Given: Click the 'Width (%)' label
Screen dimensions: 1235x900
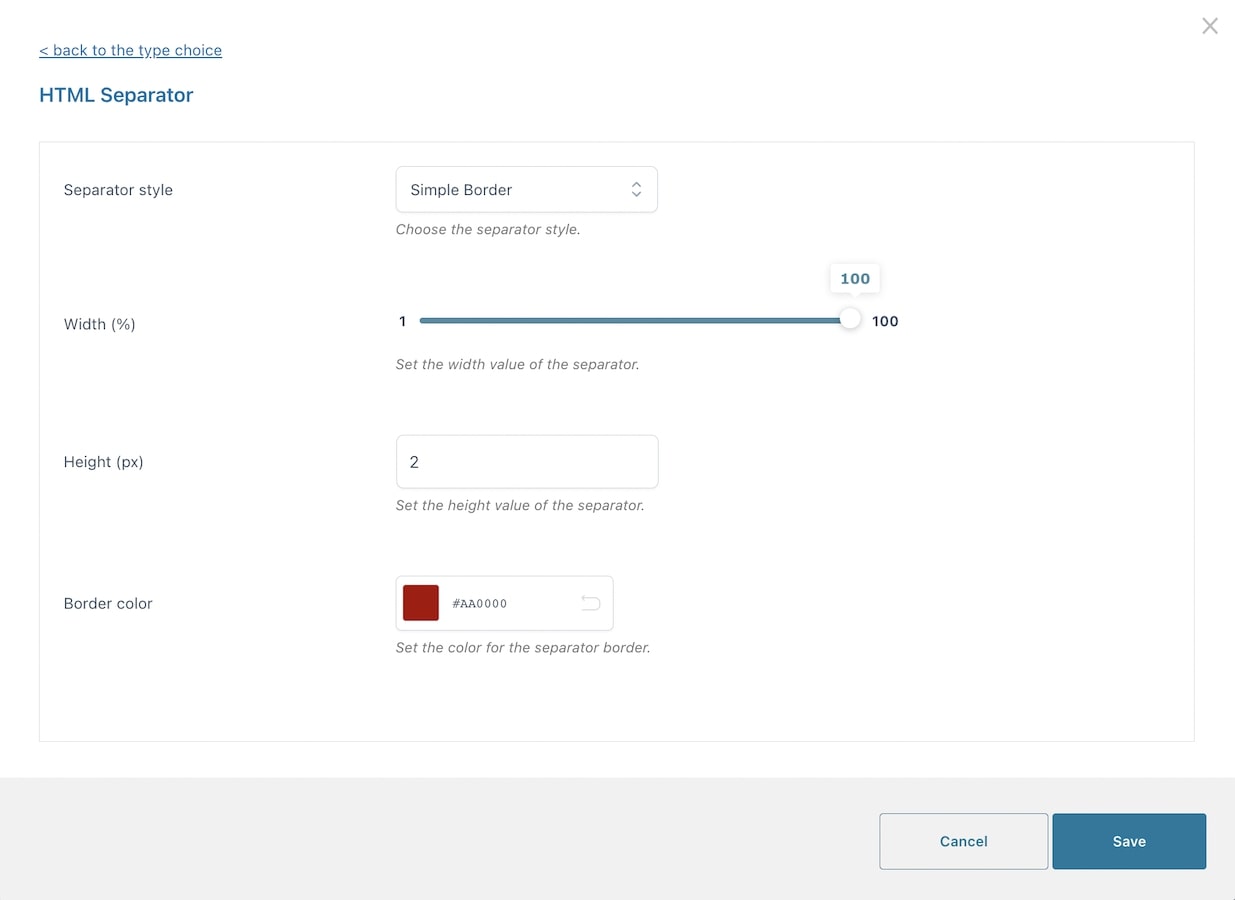Looking at the screenshot, I should click(99, 324).
